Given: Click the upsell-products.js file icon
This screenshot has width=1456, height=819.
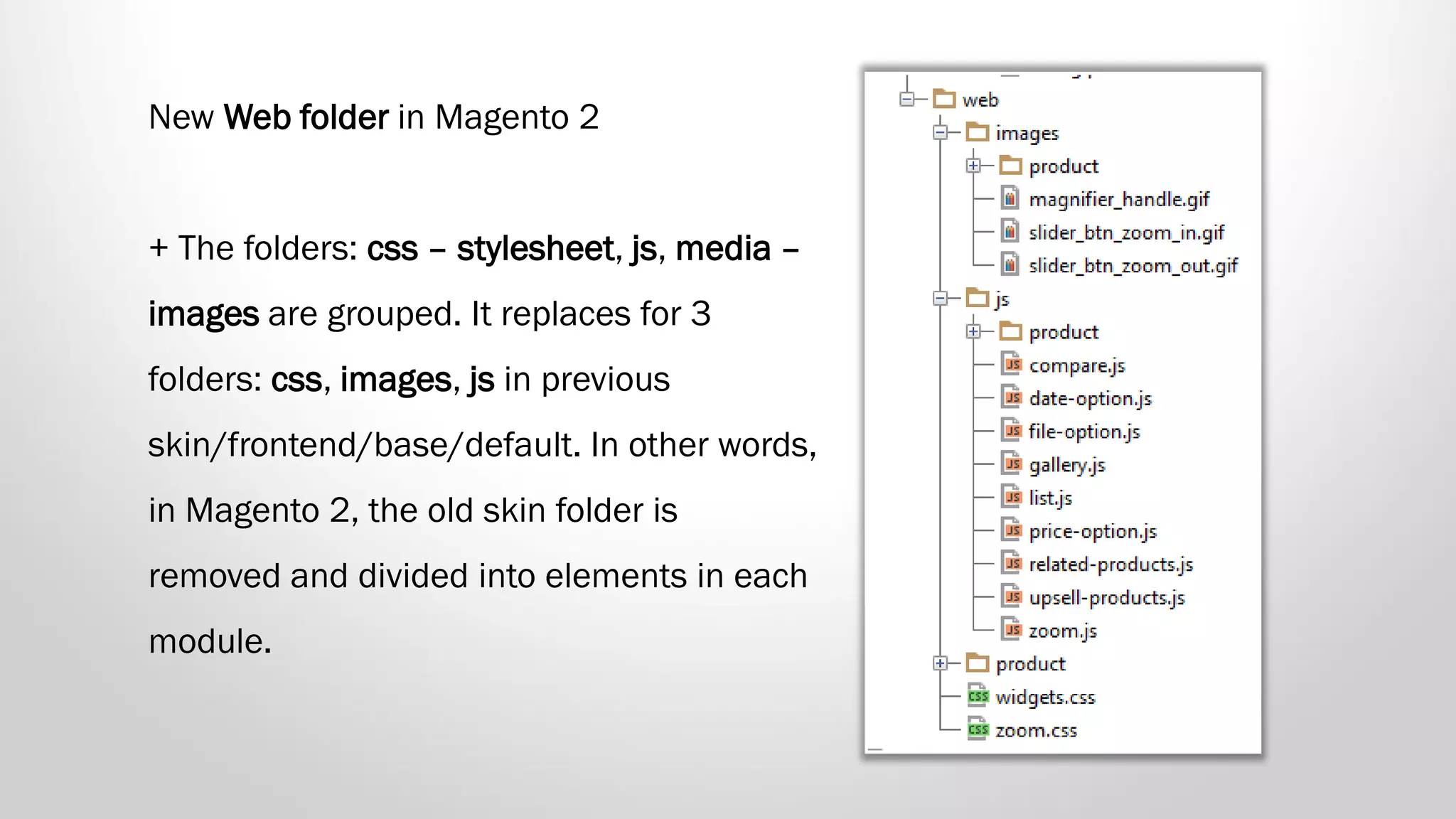Looking at the screenshot, I should point(1012,596).
